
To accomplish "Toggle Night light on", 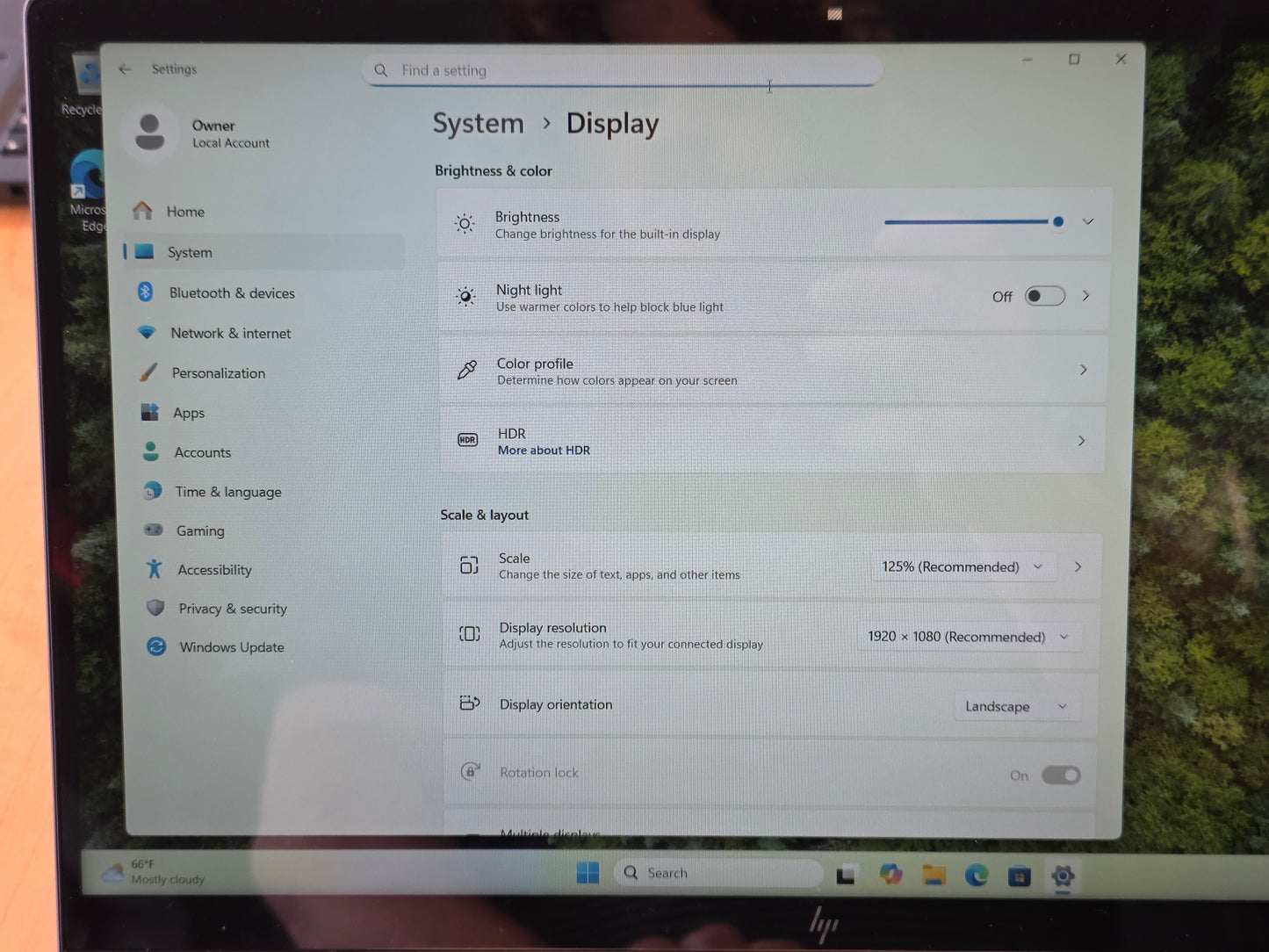I will click(1043, 296).
